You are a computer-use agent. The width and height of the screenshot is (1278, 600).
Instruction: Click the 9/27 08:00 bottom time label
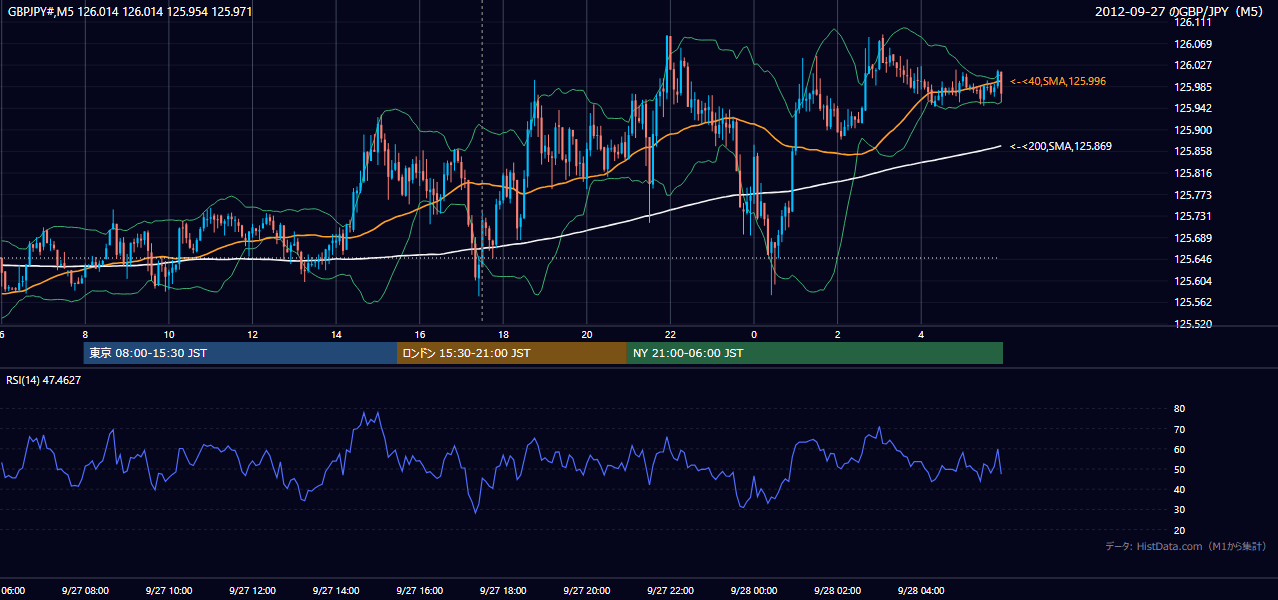point(85,591)
